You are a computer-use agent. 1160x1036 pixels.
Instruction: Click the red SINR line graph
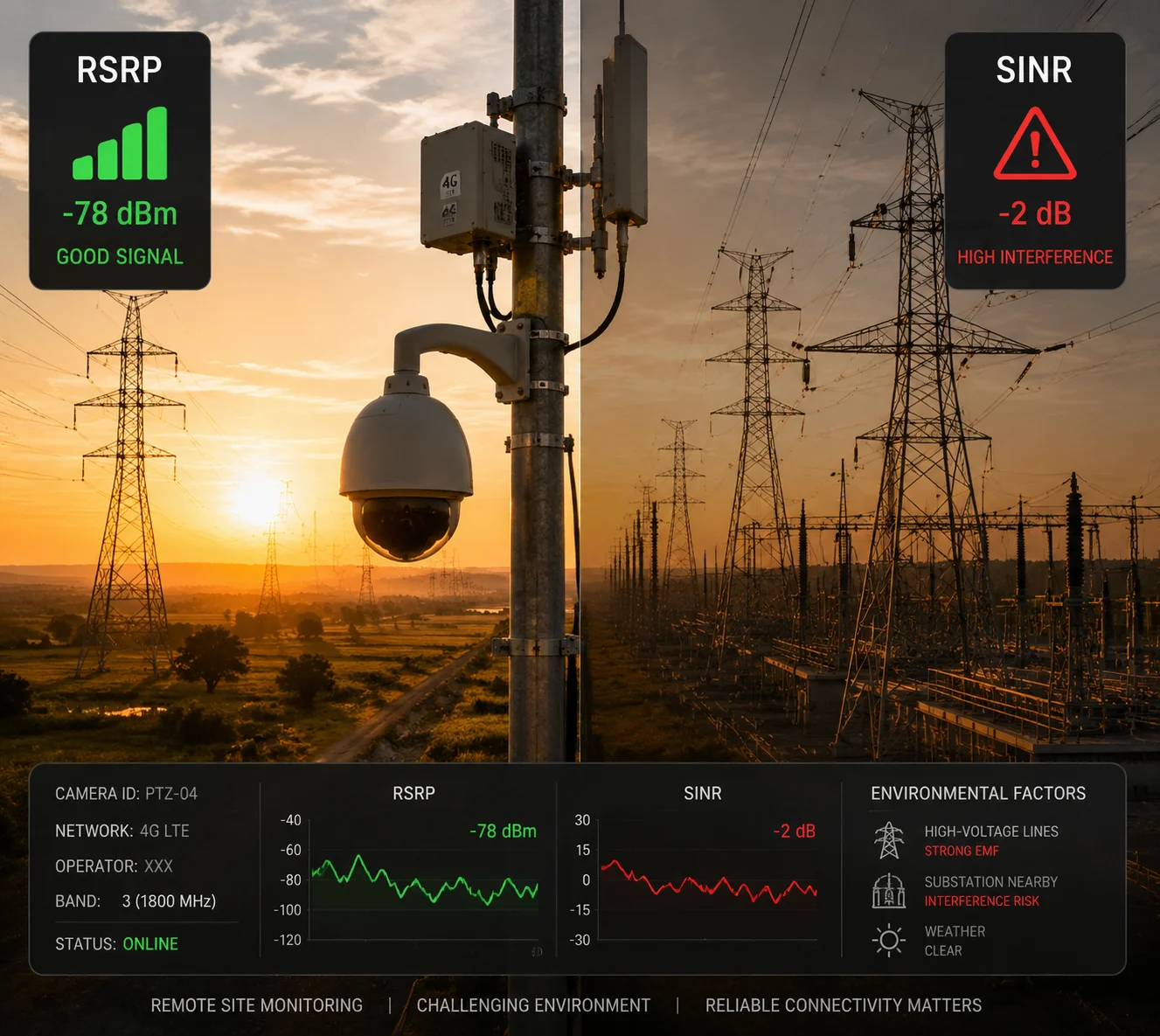click(709, 883)
